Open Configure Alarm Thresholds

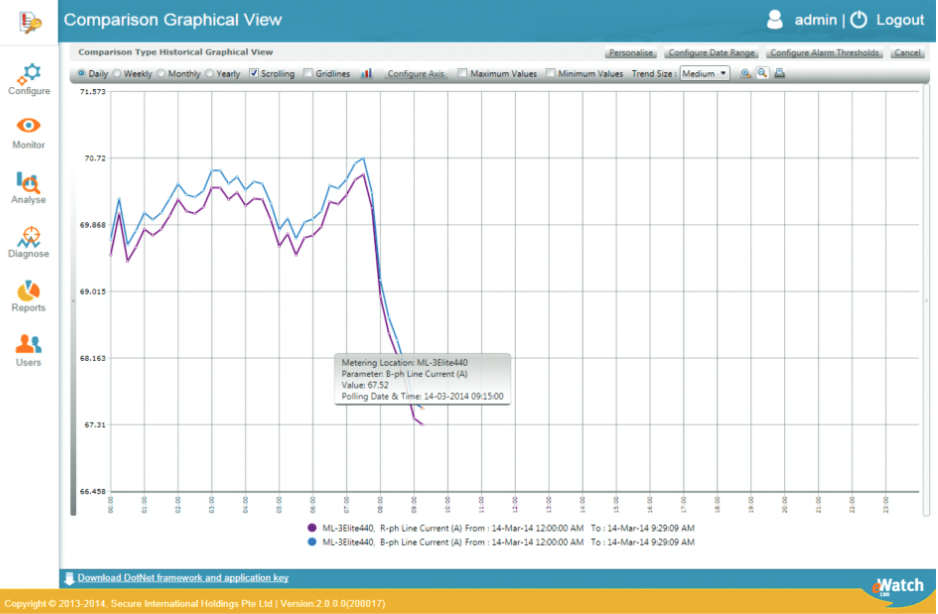[825, 53]
